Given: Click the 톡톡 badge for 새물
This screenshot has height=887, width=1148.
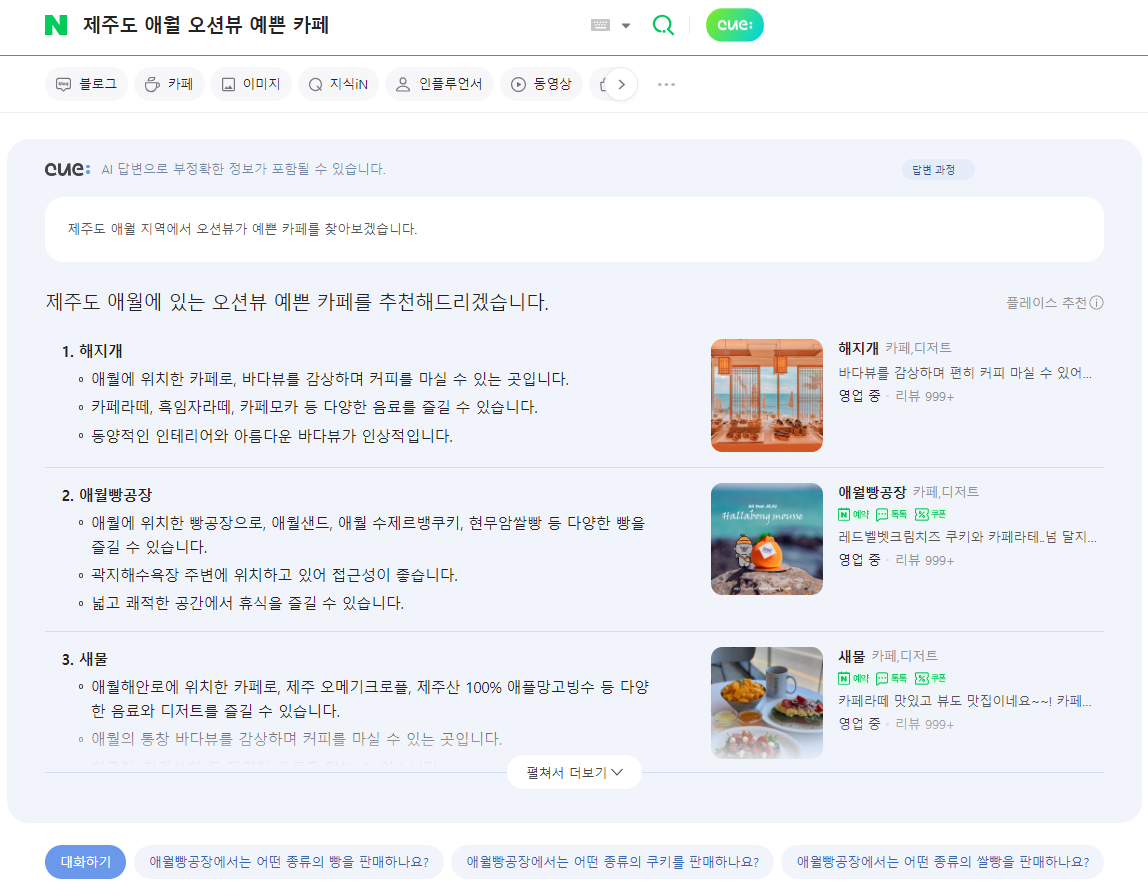Looking at the screenshot, I should [x=892, y=678].
